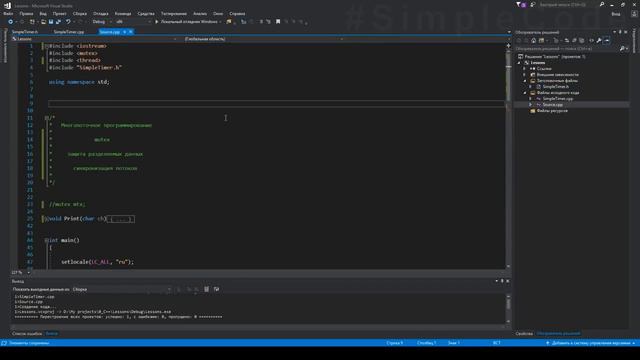The height and width of the screenshot is (360, 640).
Task: Collapse the comment block on line 11
Action: [47, 118]
